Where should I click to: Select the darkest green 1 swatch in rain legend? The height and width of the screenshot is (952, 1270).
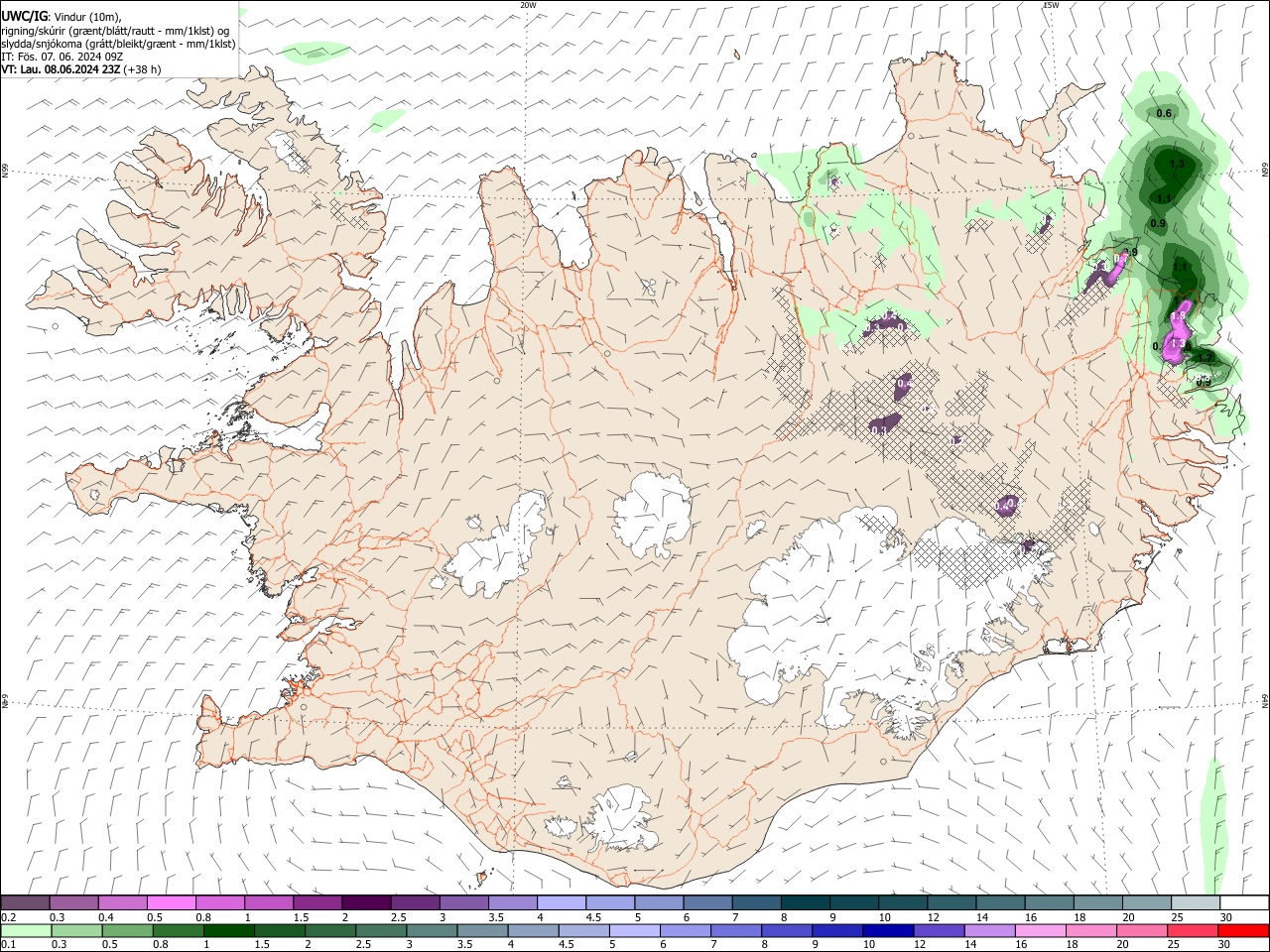tap(228, 931)
